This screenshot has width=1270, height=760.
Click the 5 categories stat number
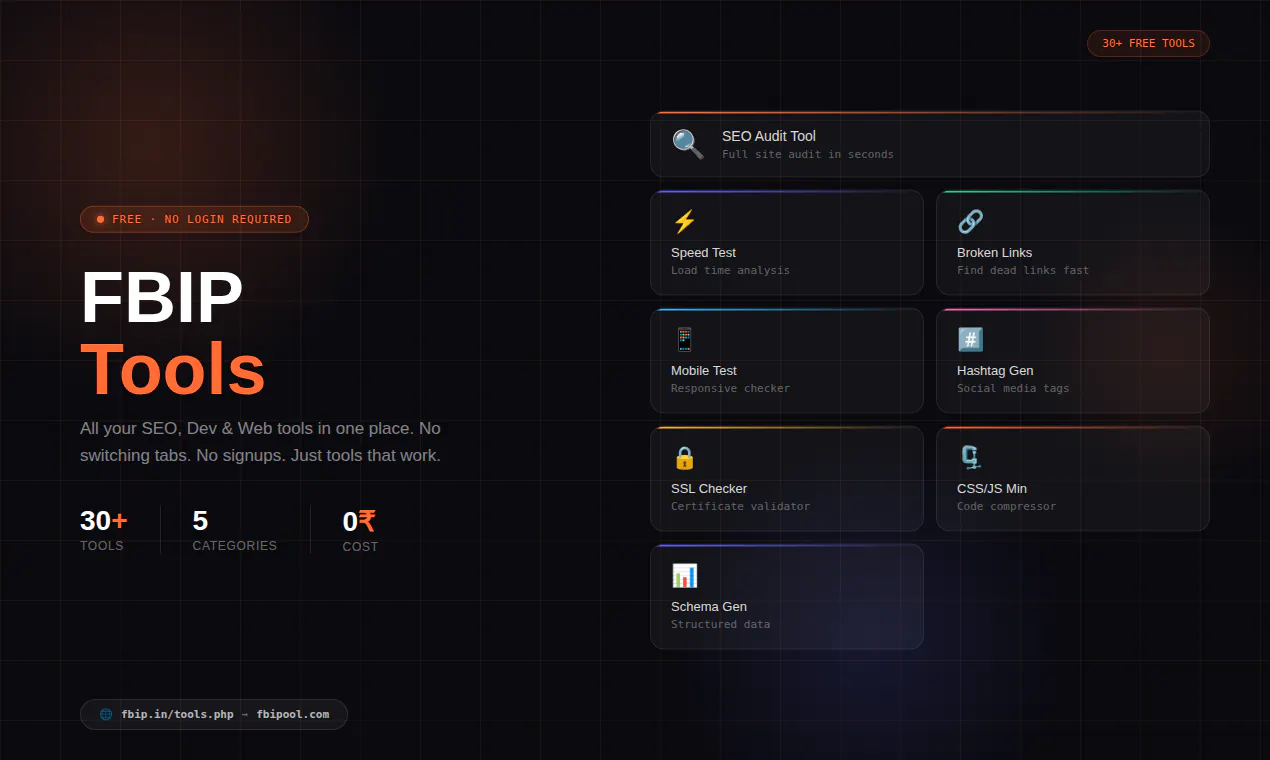point(200,521)
